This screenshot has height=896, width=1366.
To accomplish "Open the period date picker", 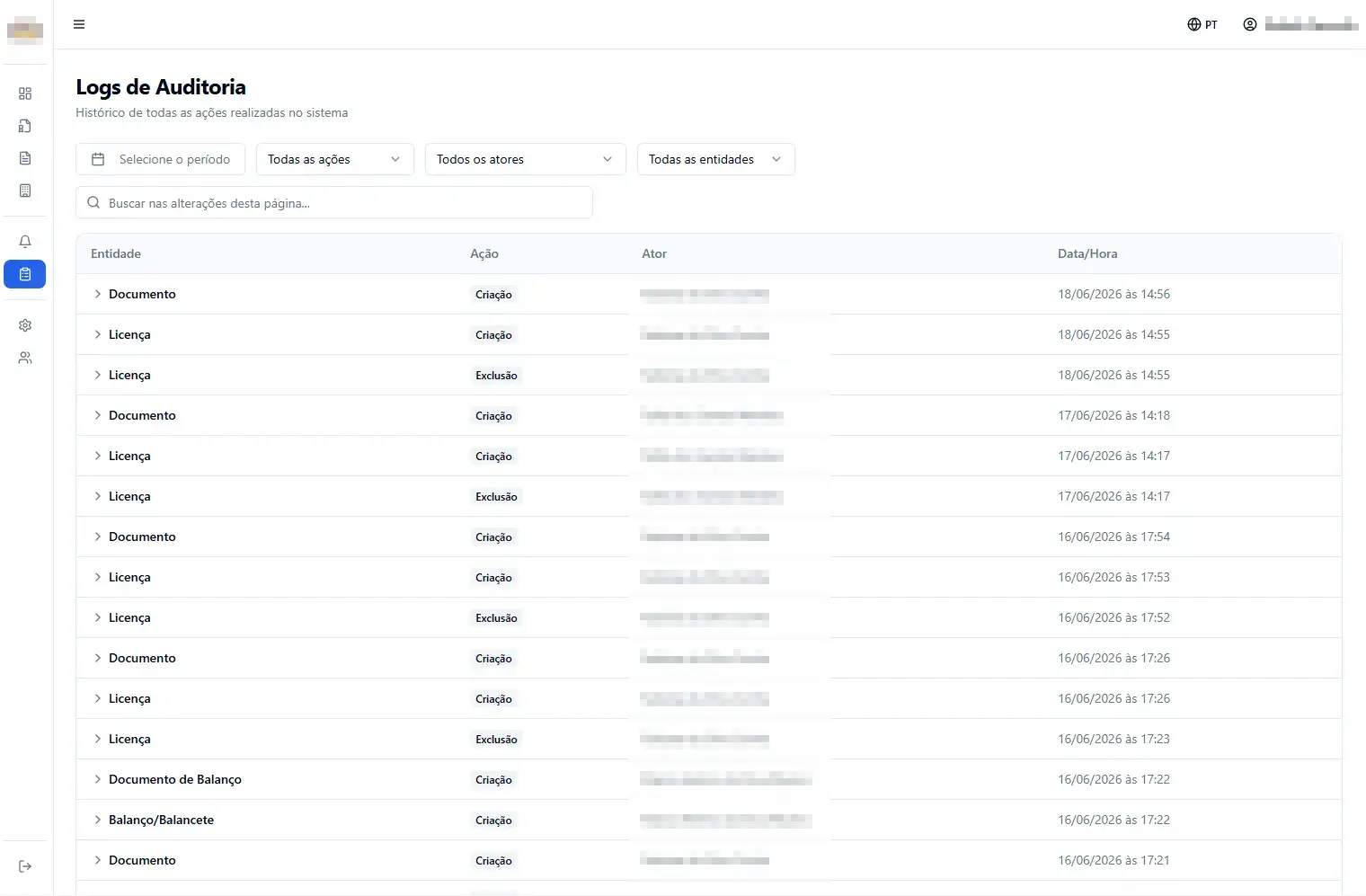I will point(160,159).
